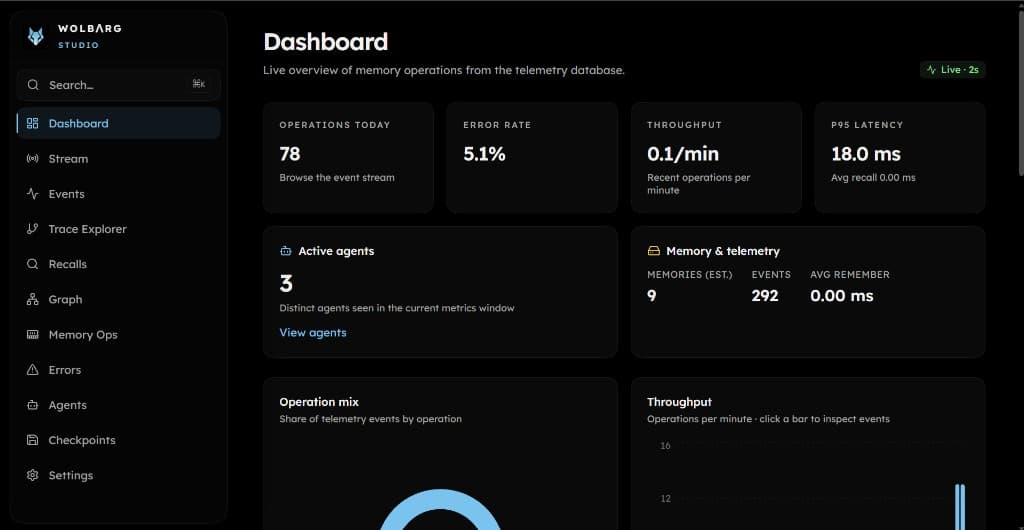Screen dimensions: 1024x530
Task: Navigate to Trace Explorer
Action: click(x=118, y=229)
